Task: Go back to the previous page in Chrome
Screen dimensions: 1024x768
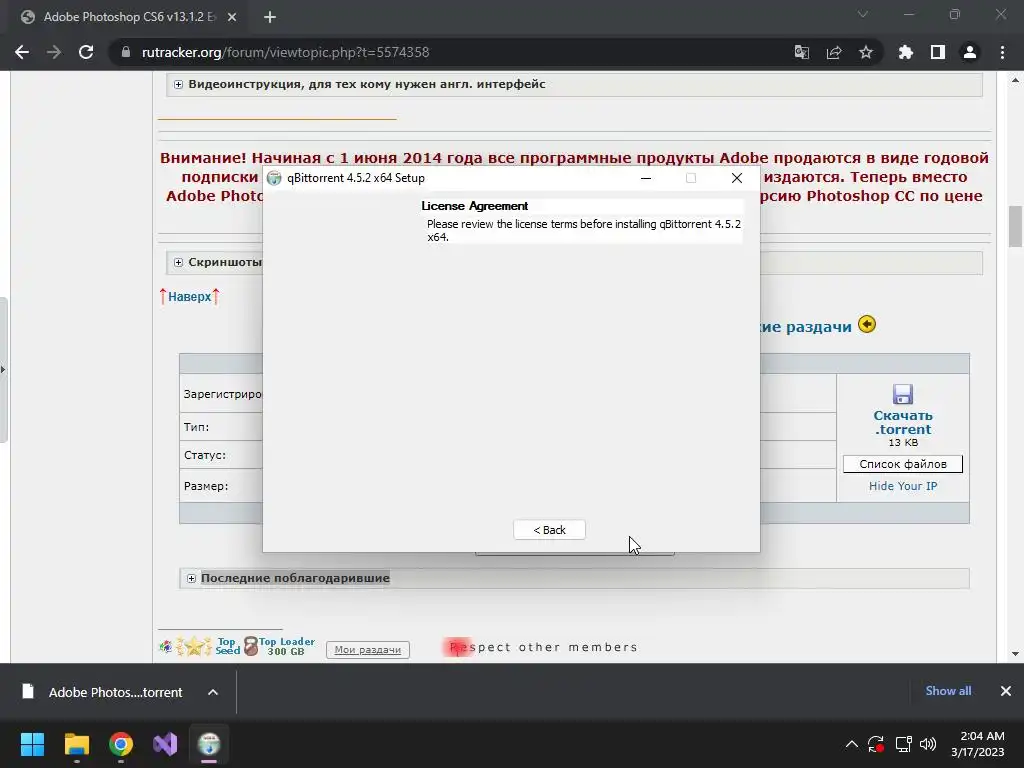Action: click(x=22, y=52)
